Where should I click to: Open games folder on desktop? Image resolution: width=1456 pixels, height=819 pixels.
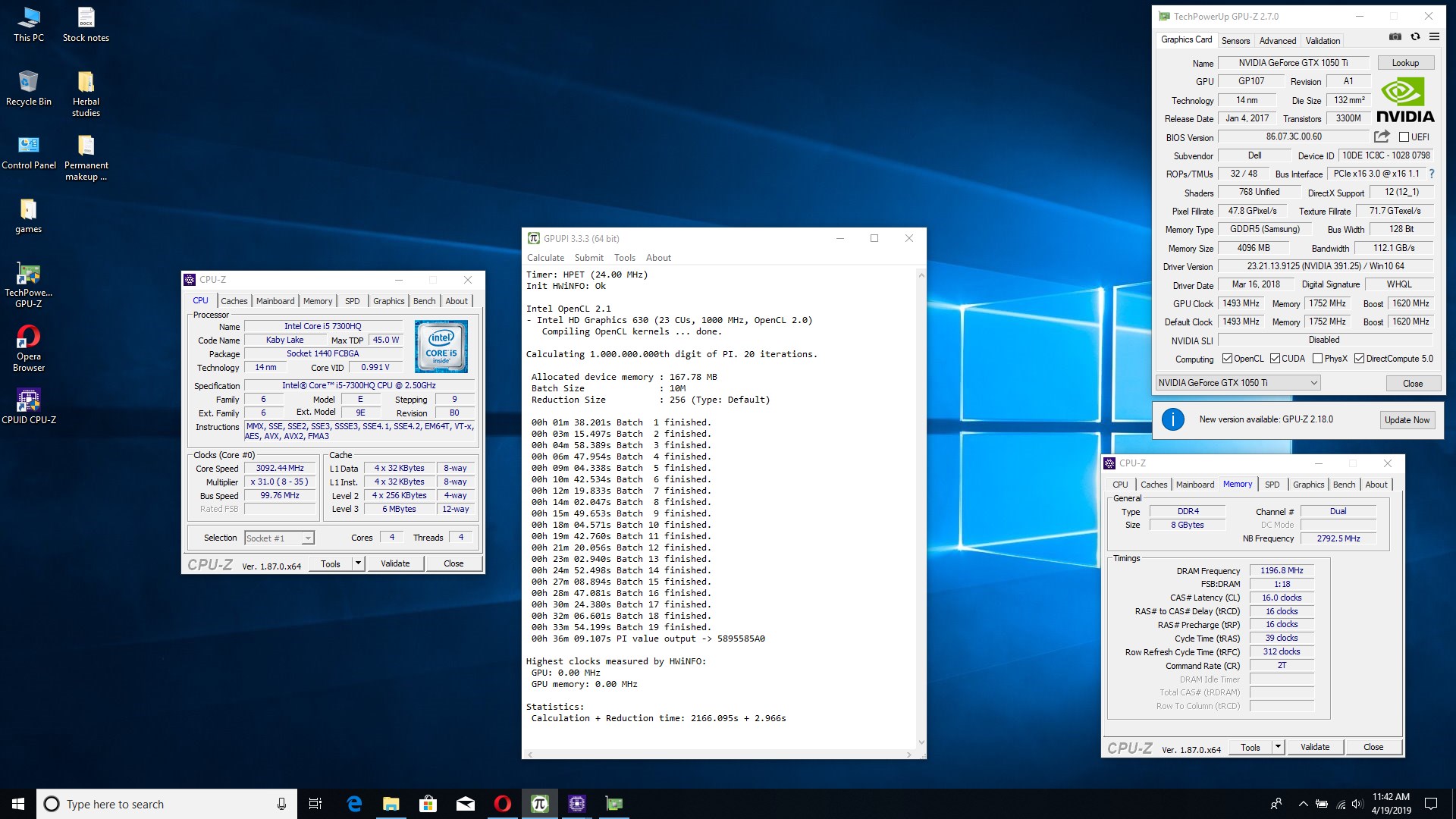pyautogui.click(x=29, y=216)
